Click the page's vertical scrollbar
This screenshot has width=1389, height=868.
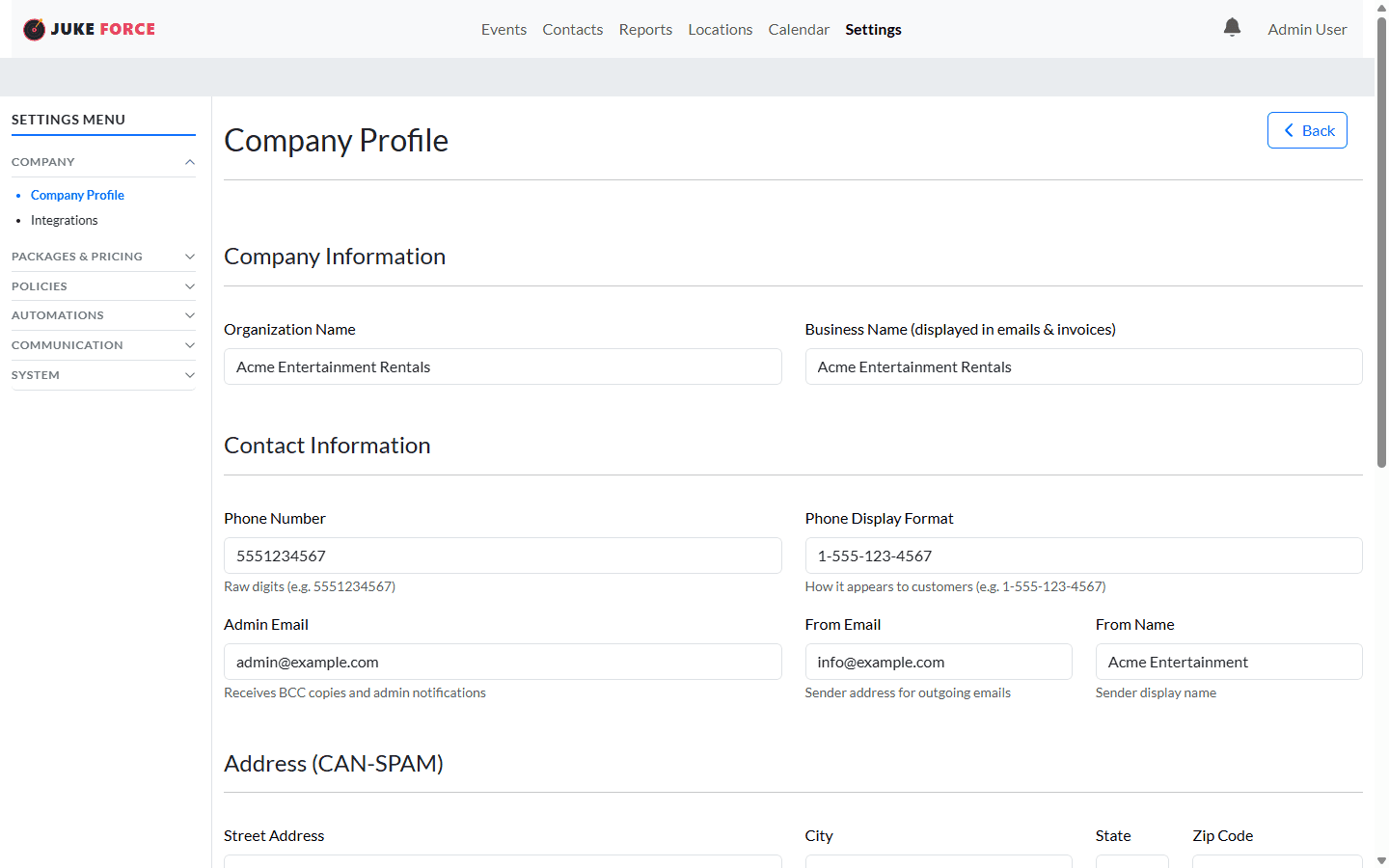(x=1381, y=241)
